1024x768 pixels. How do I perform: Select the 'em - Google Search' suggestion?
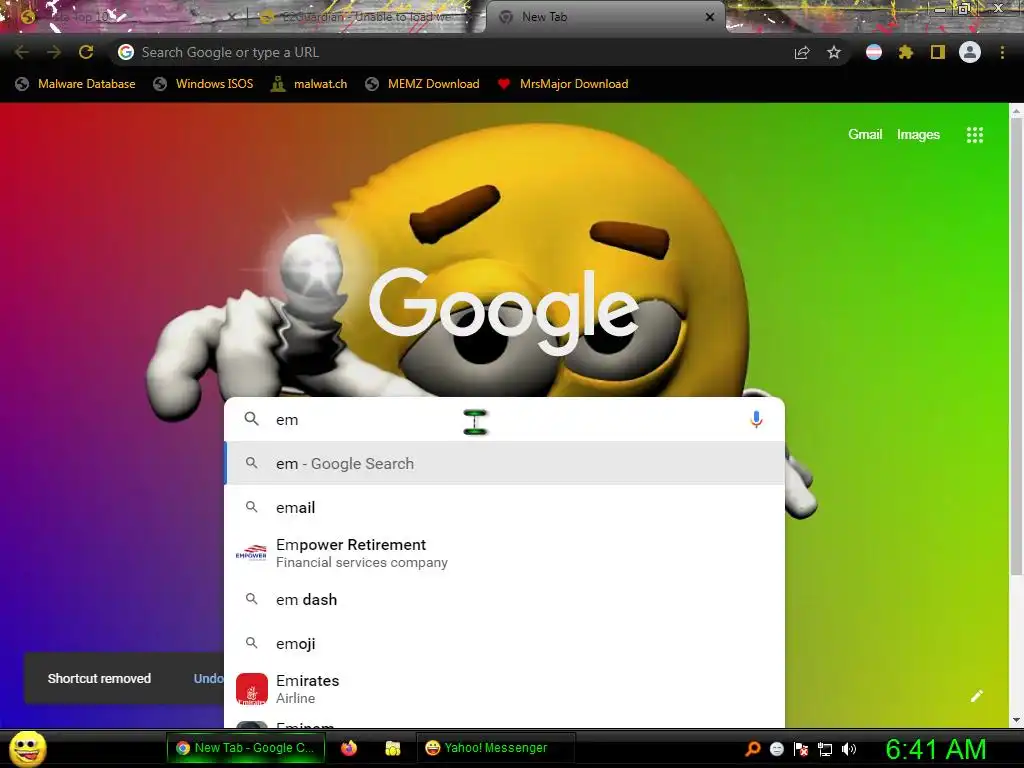pos(504,464)
